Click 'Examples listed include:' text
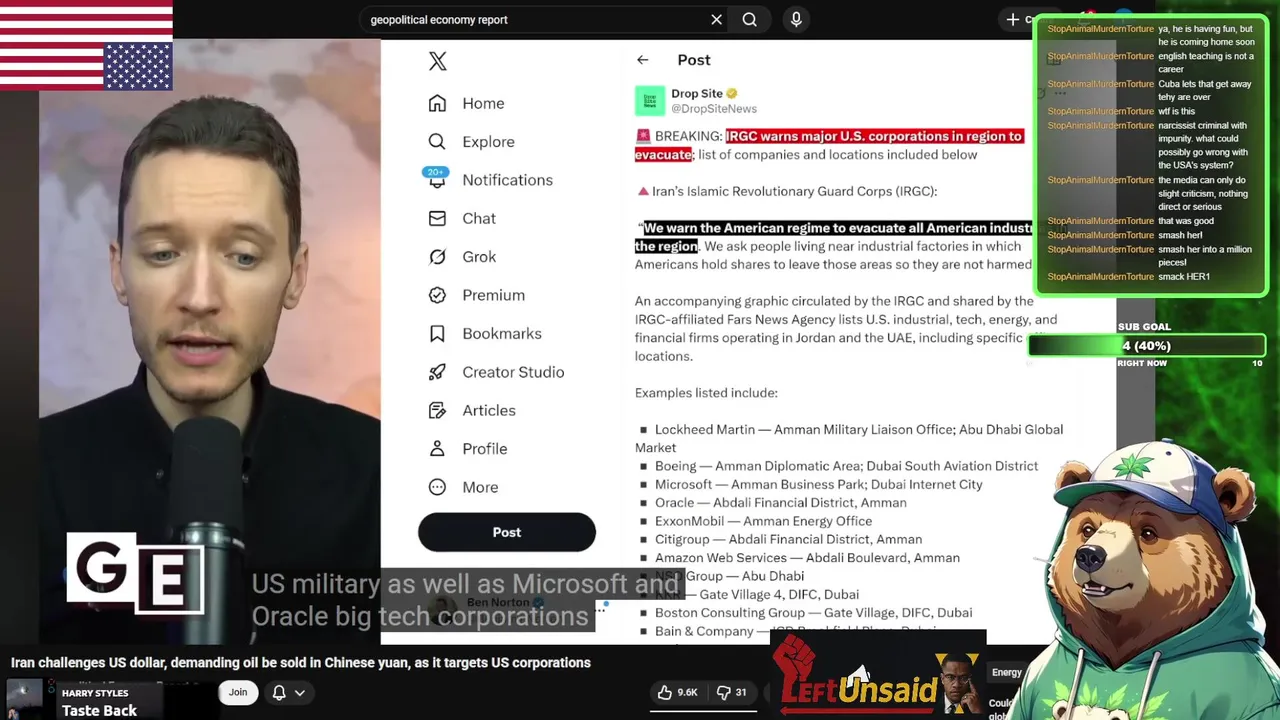This screenshot has height=720, width=1280. coord(706,393)
